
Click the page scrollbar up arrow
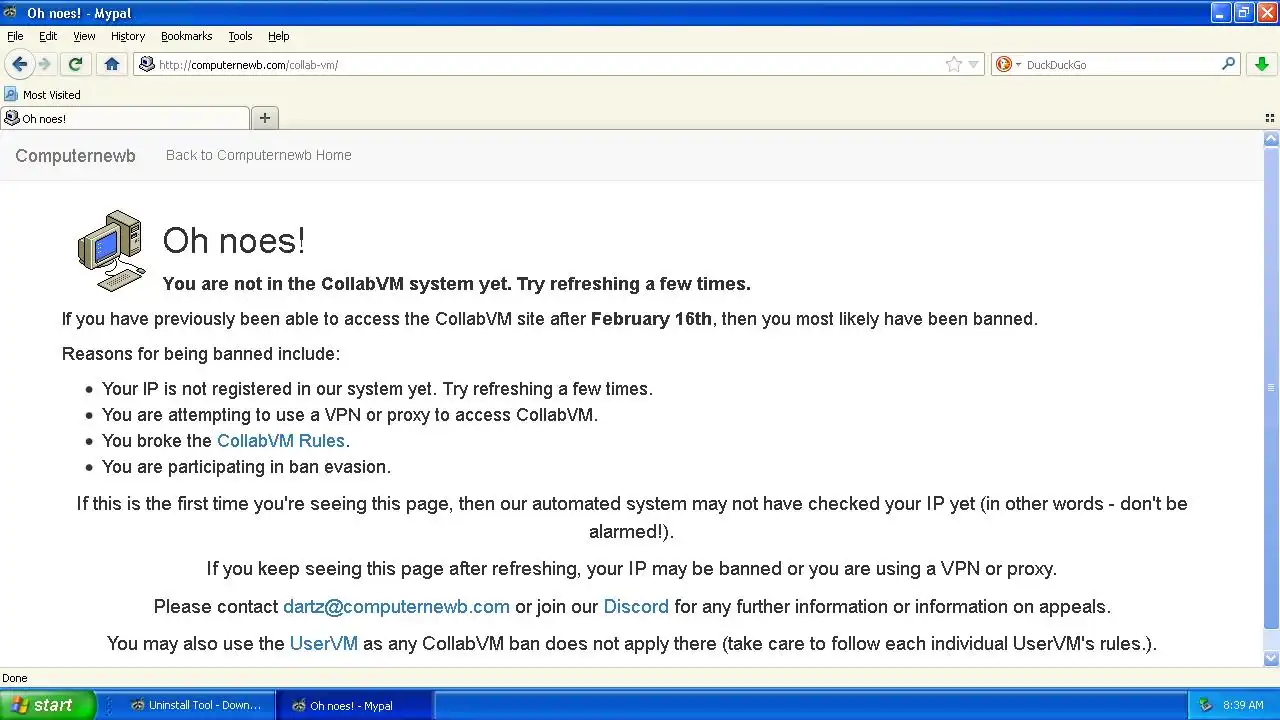pyautogui.click(x=1272, y=139)
